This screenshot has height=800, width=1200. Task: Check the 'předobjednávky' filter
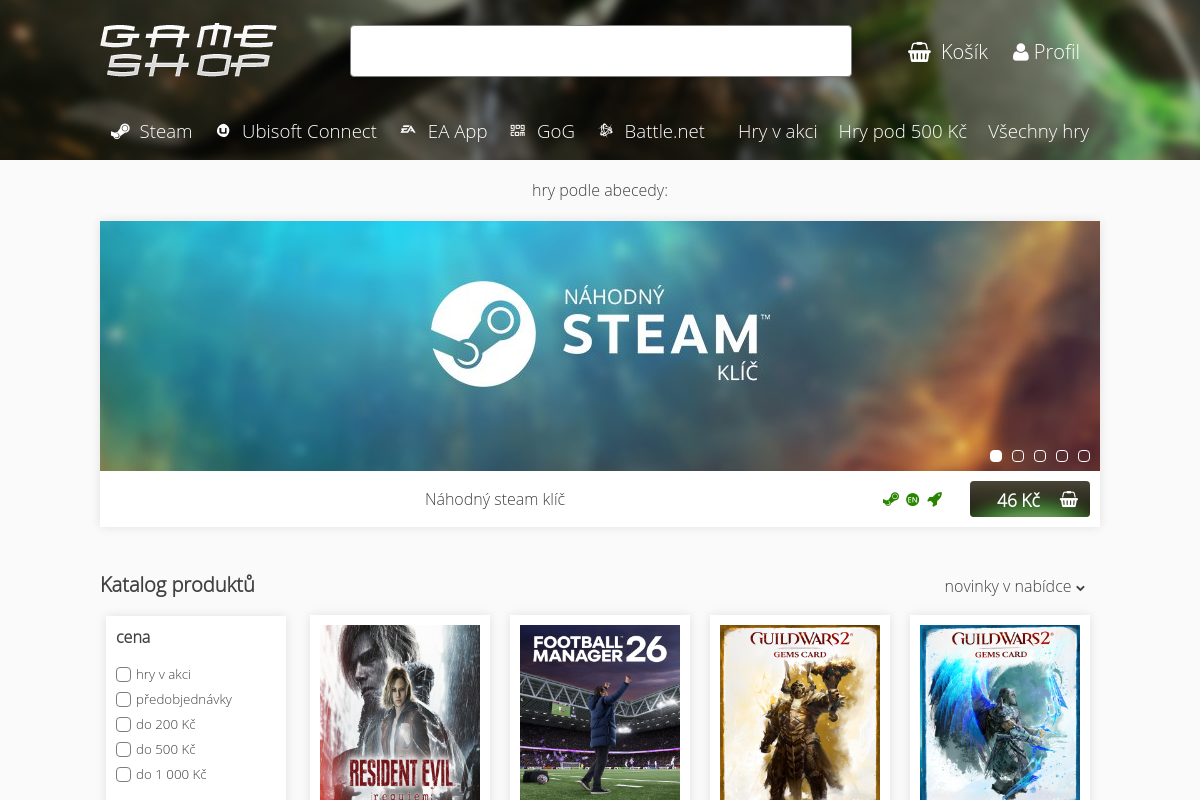124,699
